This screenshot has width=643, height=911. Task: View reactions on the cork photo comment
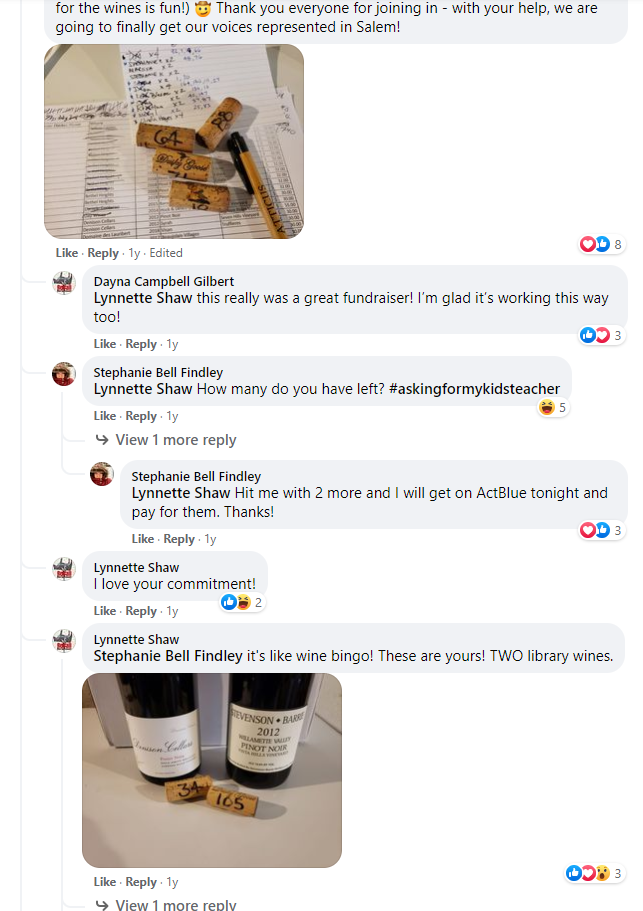[x=601, y=244]
